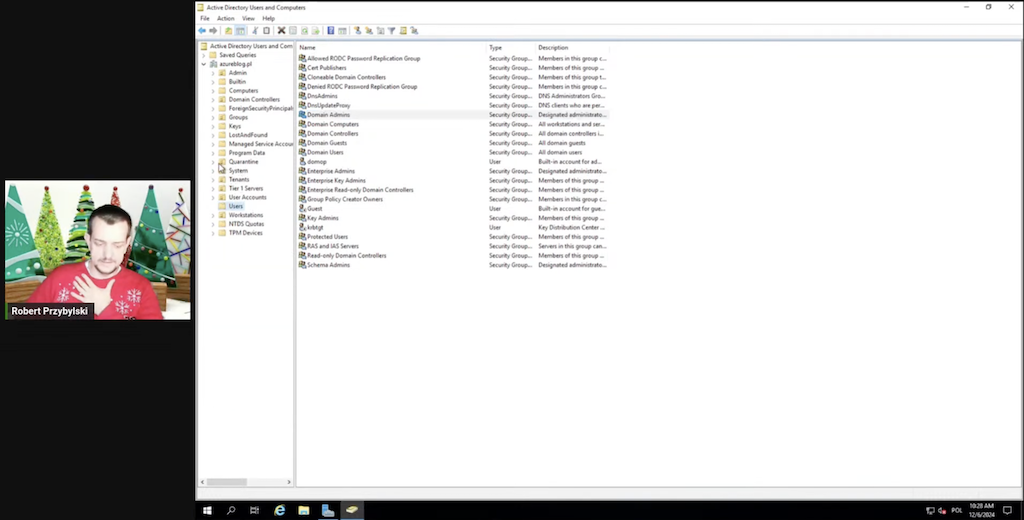Viewport: 1024px width, 520px height.
Task: Expand the Tier 1 Servers node
Action: pos(213,188)
